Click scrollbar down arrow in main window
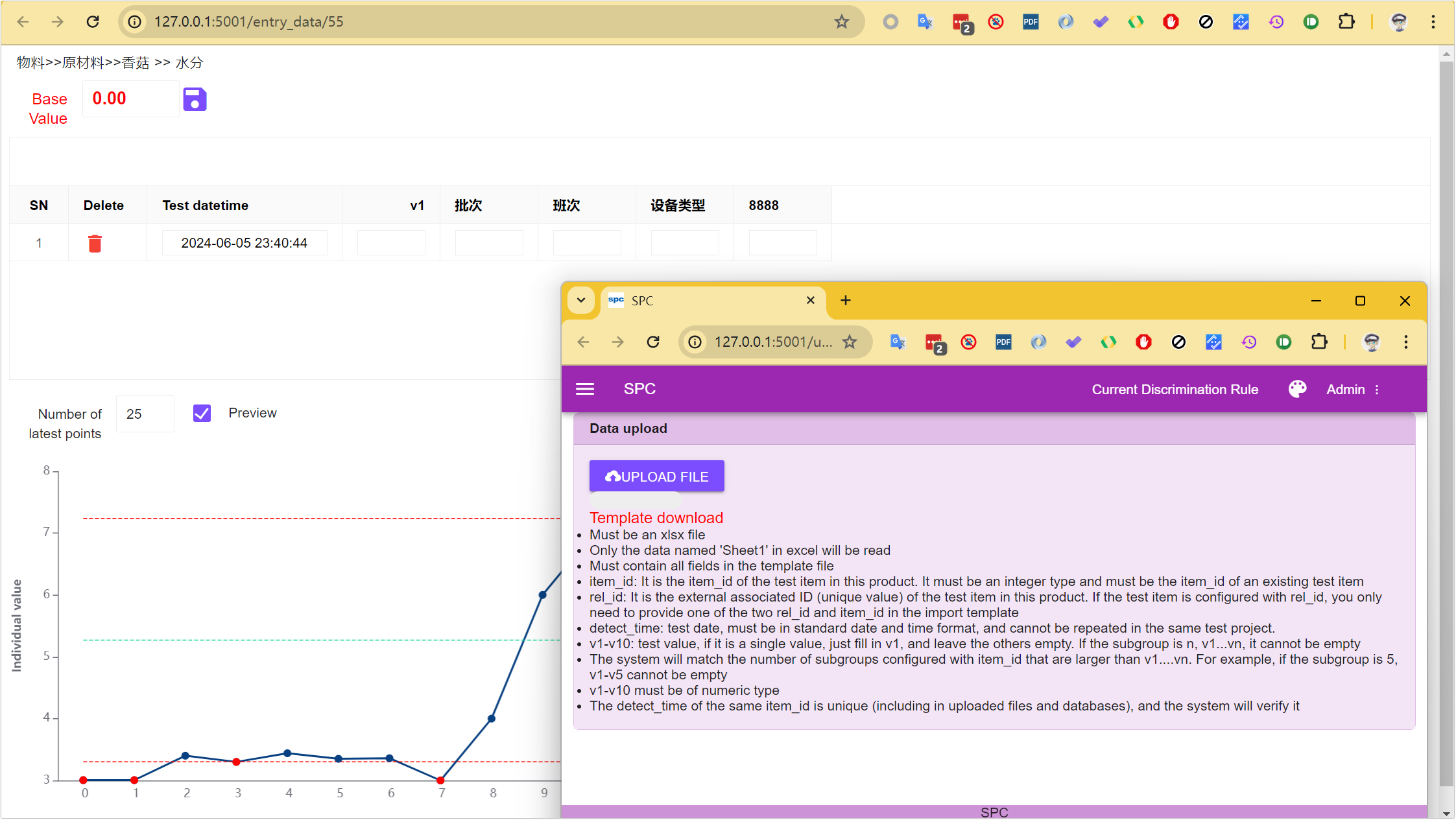The image size is (1456, 820). [x=1446, y=813]
